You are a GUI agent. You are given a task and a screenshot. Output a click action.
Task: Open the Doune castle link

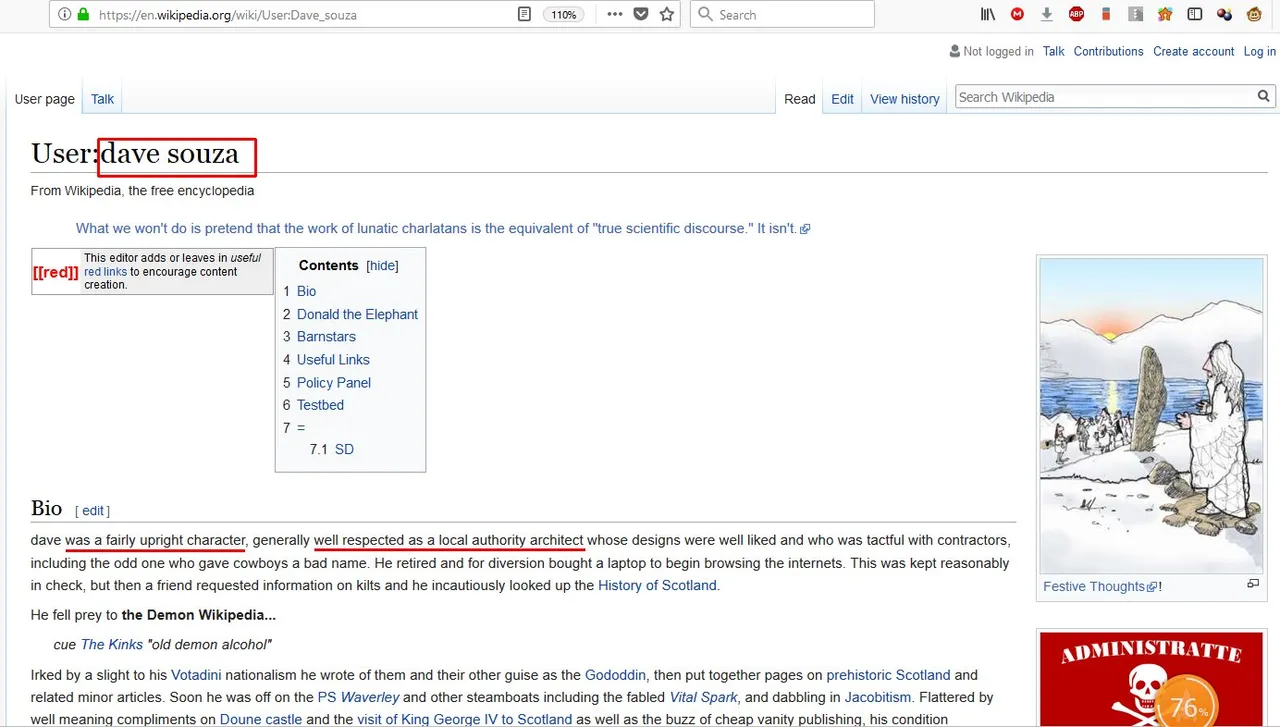[263, 720]
